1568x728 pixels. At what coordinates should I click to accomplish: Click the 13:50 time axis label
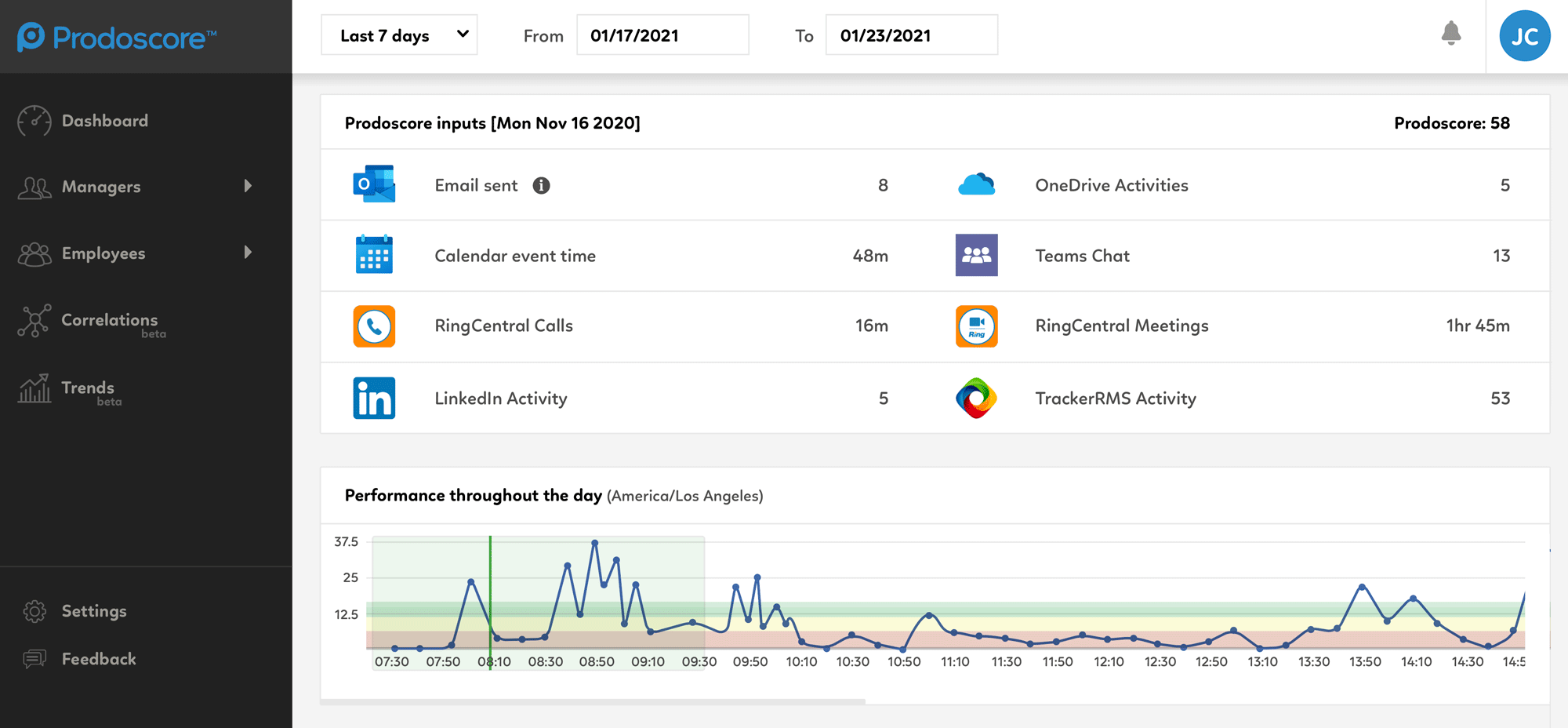[x=1365, y=662]
